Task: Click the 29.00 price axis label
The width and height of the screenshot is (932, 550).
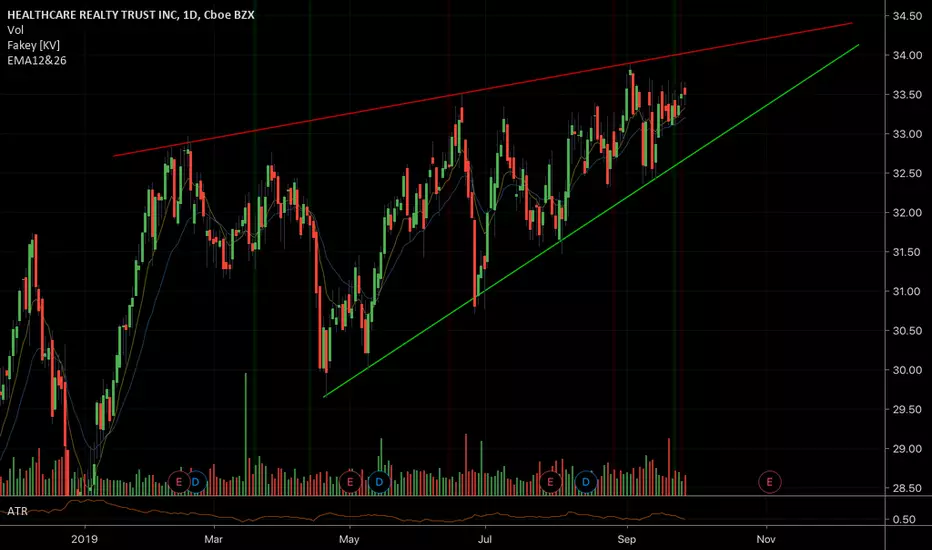Action: coord(907,449)
